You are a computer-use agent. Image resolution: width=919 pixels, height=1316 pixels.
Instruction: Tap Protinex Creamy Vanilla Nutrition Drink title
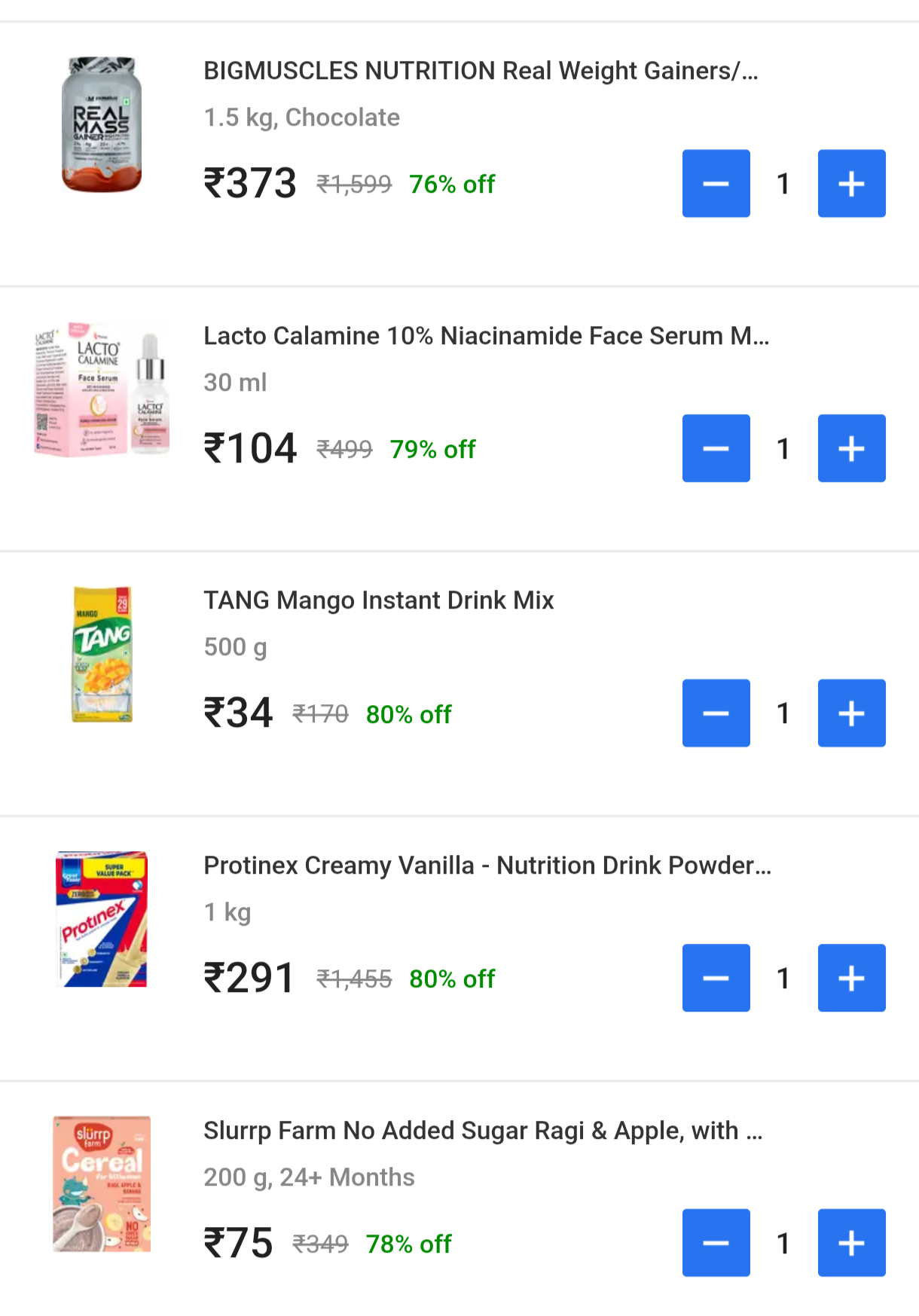tap(487, 866)
